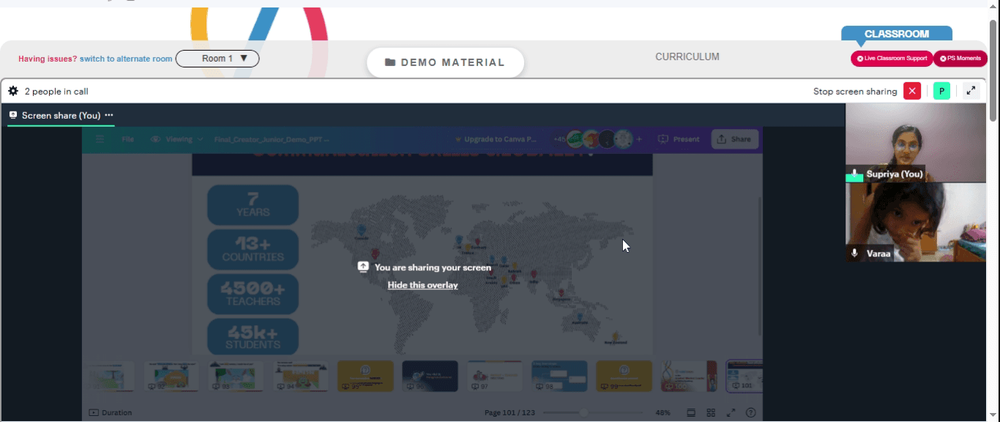Open the Room 1 dropdown
Viewport: 1000px width, 422px height.
point(217,59)
